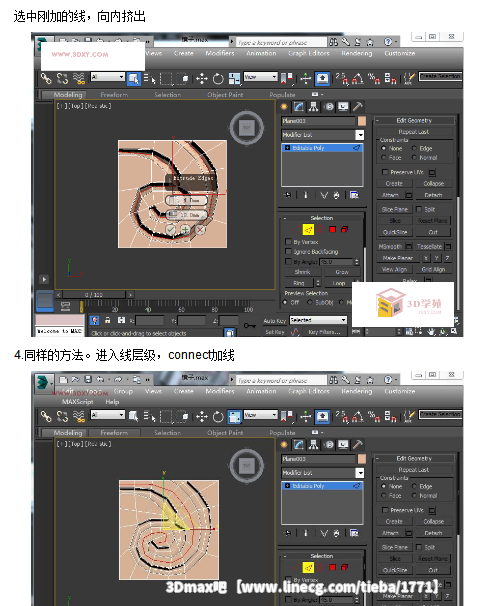Apply and continue with plus caddy button

(x=185, y=230)
